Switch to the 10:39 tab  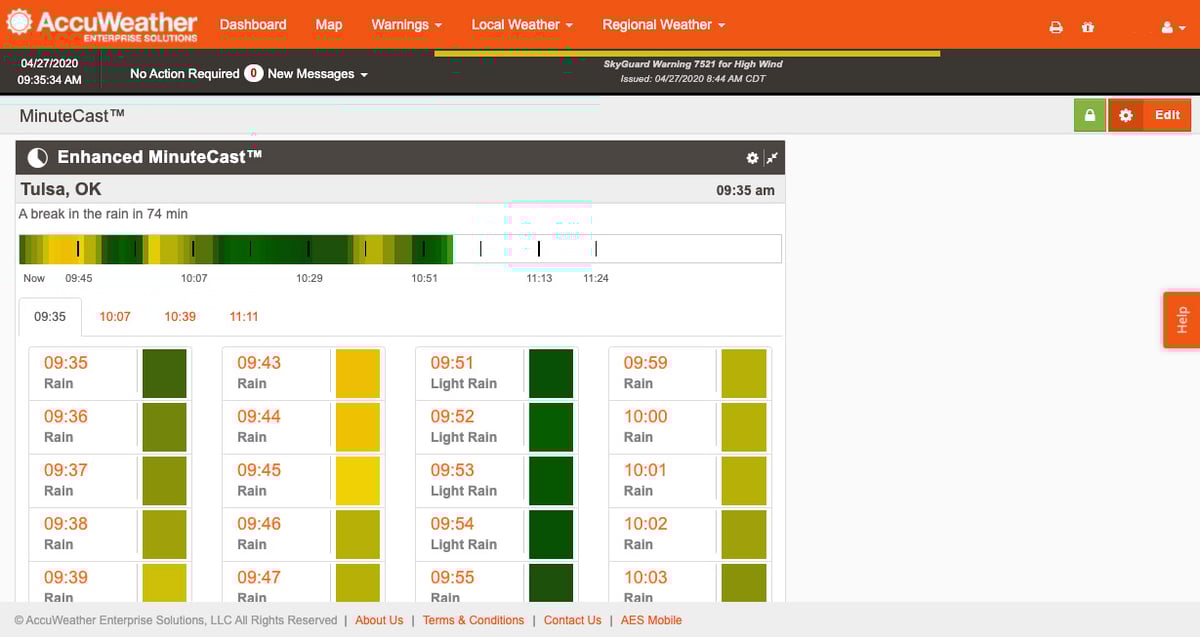179,316
